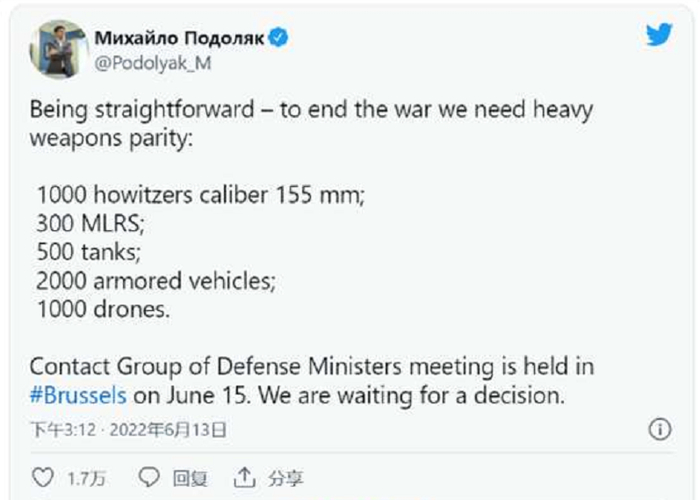Click the reply speech bubble icon

150,477
